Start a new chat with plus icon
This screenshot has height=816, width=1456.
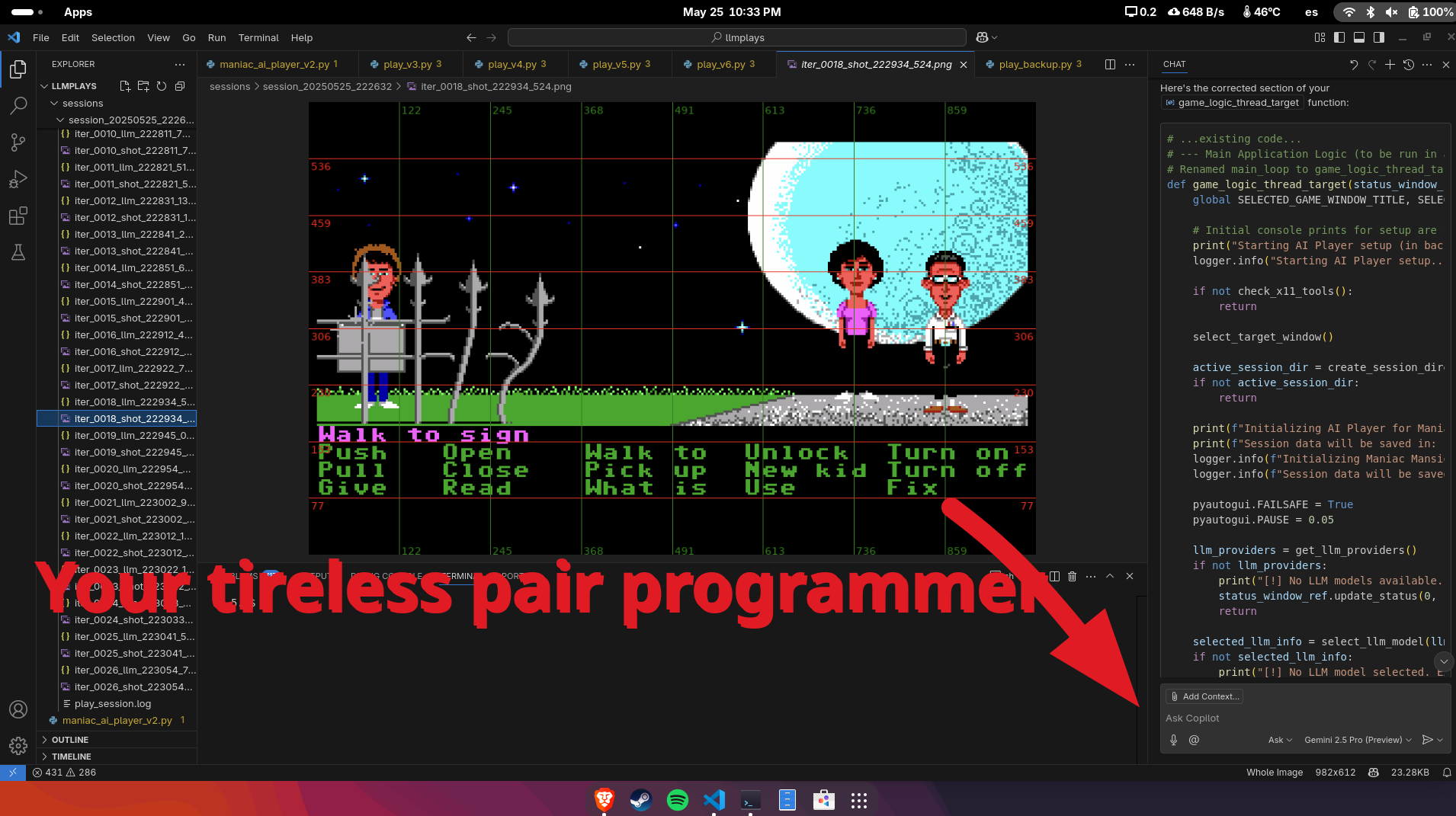coord(1390,65)
